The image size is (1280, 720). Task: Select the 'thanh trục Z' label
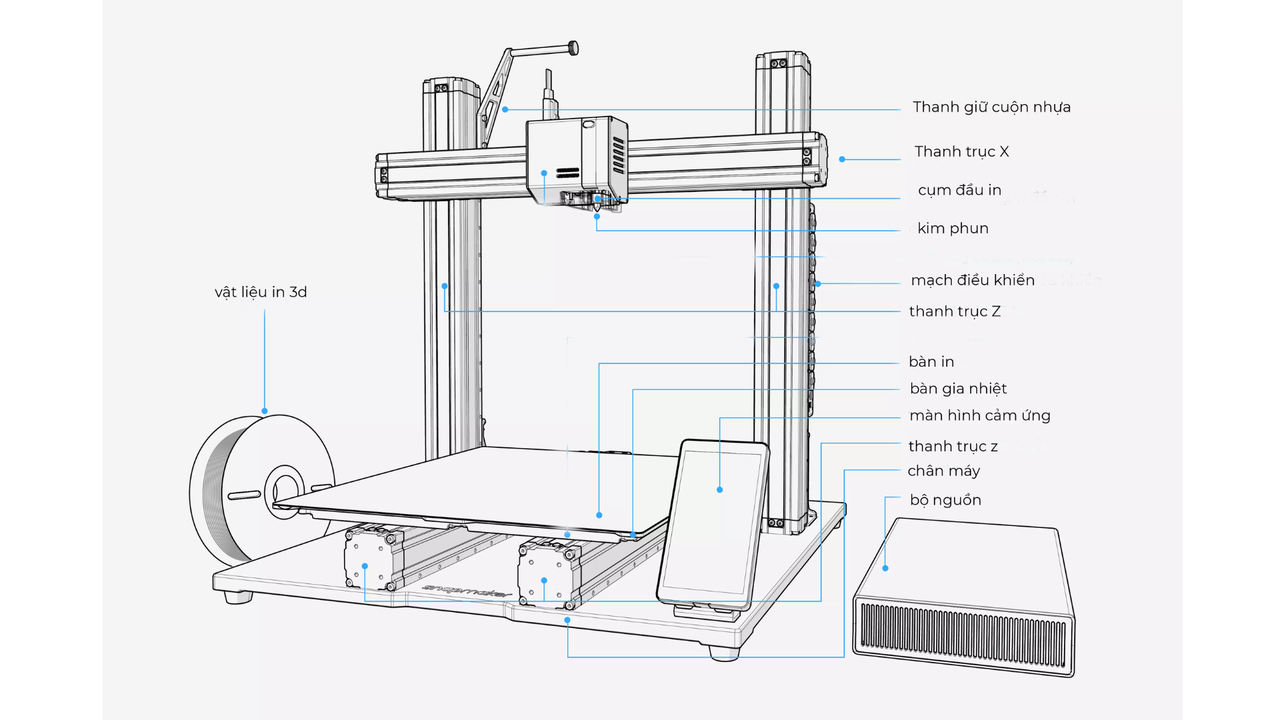pos(954,311)
